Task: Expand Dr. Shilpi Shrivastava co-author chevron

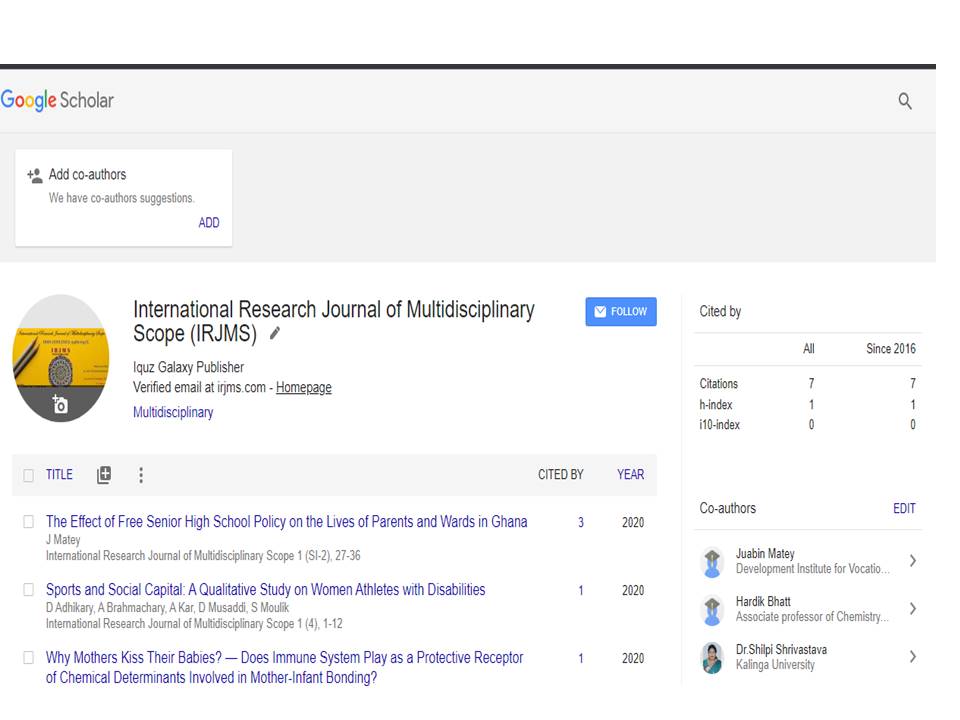Action: pyautogui.click(x=912, y=657)
